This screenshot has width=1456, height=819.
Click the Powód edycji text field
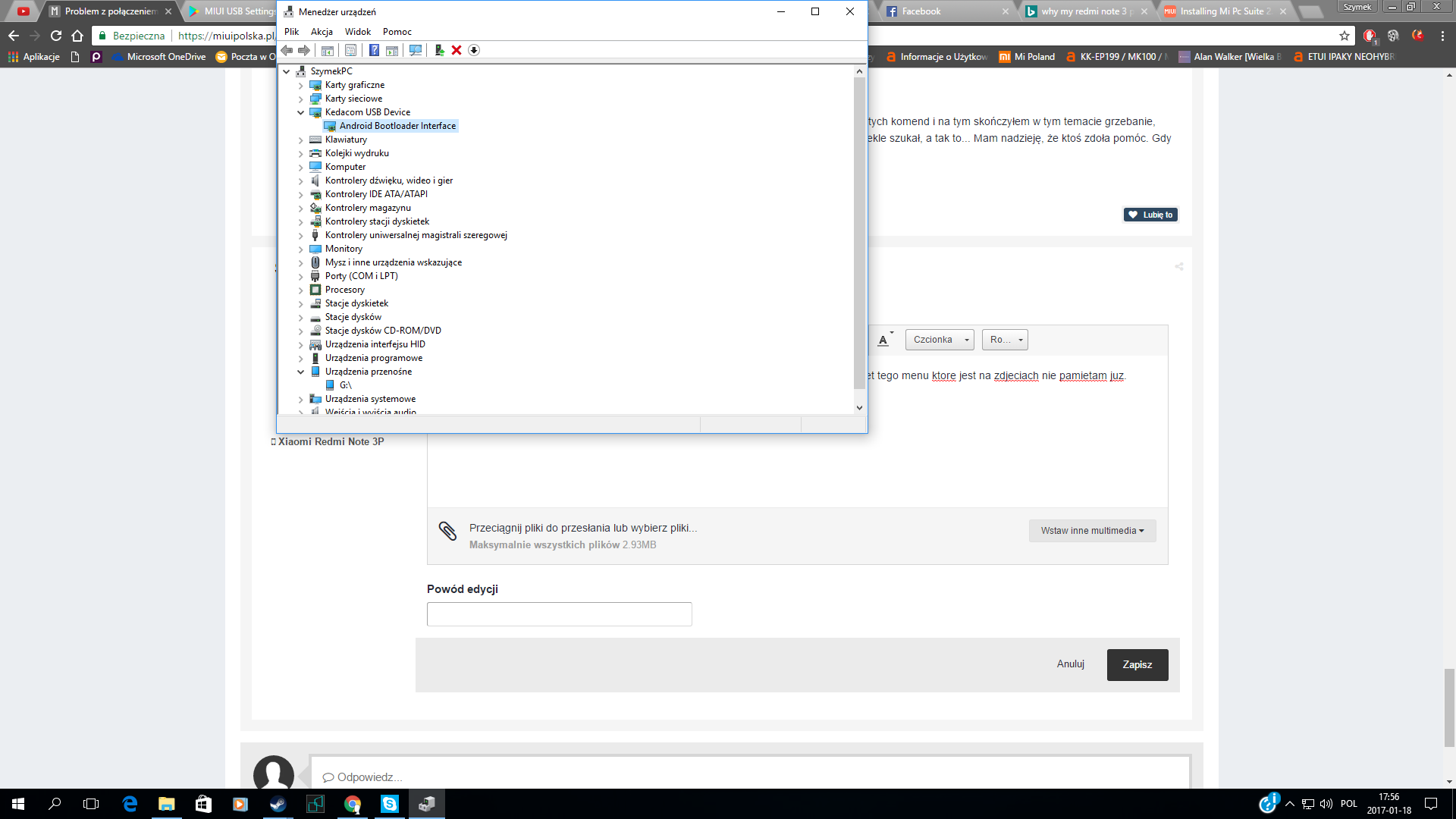(559, 614)
